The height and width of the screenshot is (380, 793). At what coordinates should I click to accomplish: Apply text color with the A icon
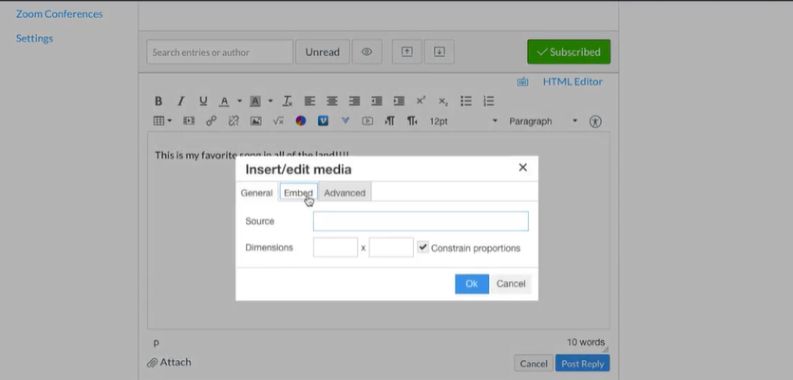(224, 101)
